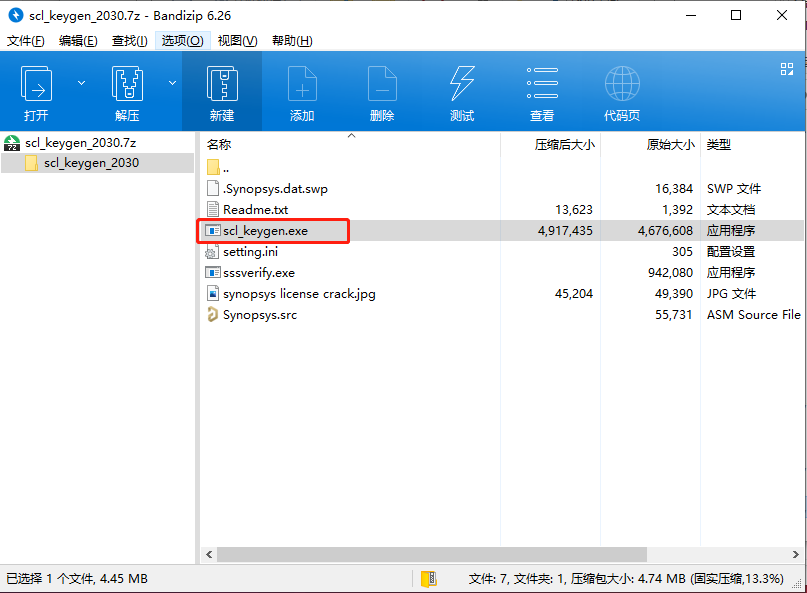The width and height of the screenshot is (807, 593).
Task: Click the synopsys license crack.jpg image icon
Action: coord(213,293)
